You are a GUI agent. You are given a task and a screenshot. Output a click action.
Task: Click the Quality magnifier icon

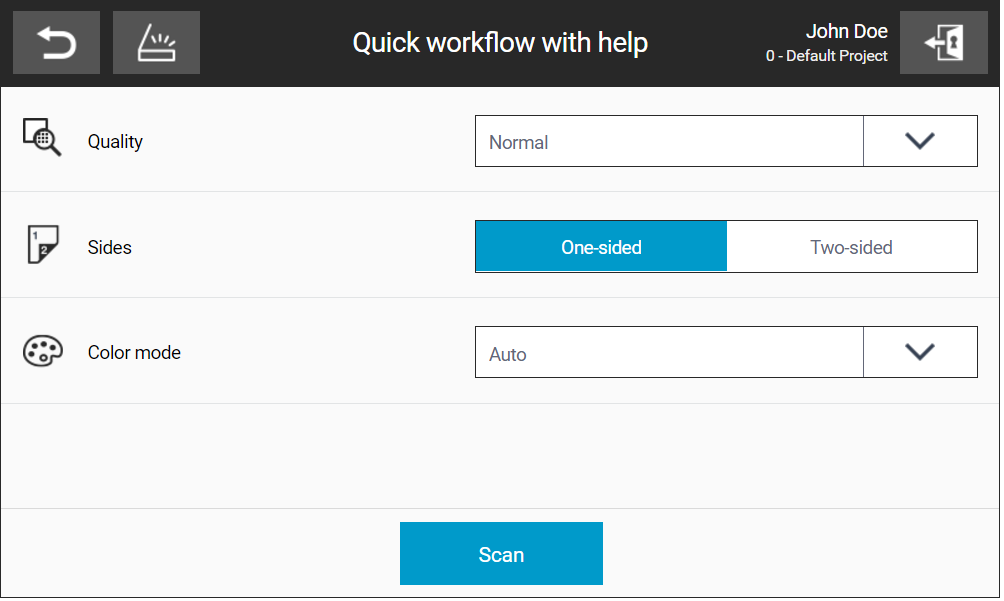click(42, 136)
